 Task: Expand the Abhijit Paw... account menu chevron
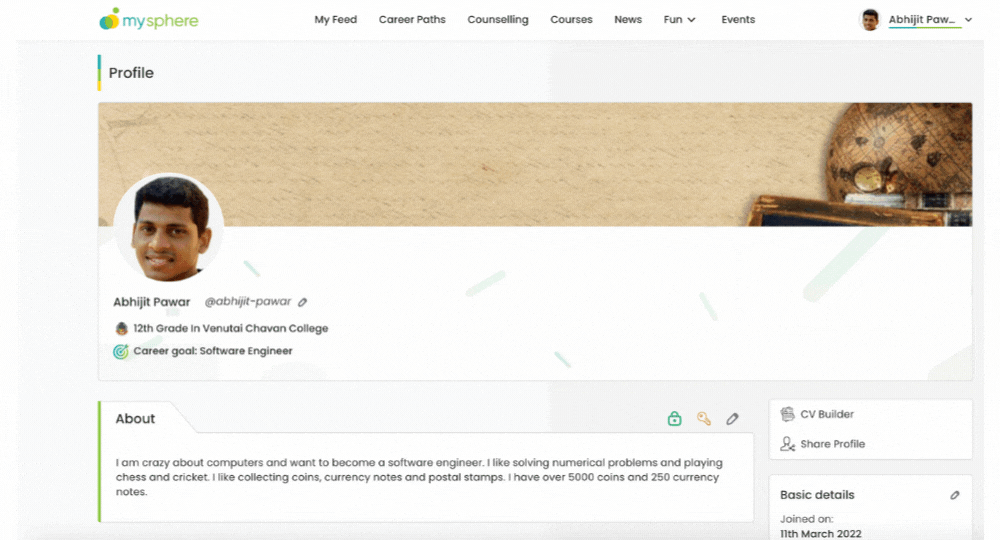point(968,20)
